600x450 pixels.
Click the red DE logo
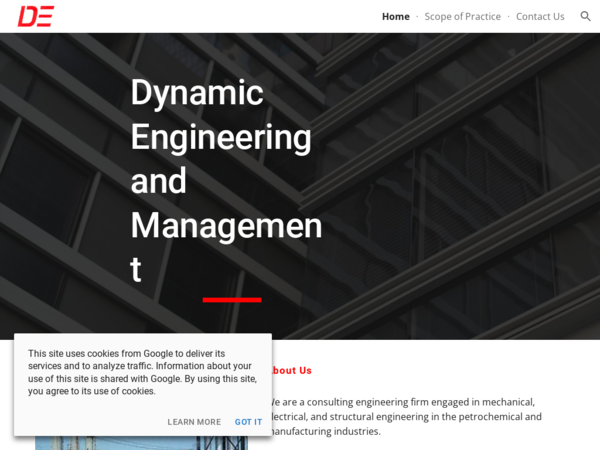point(36,16)
